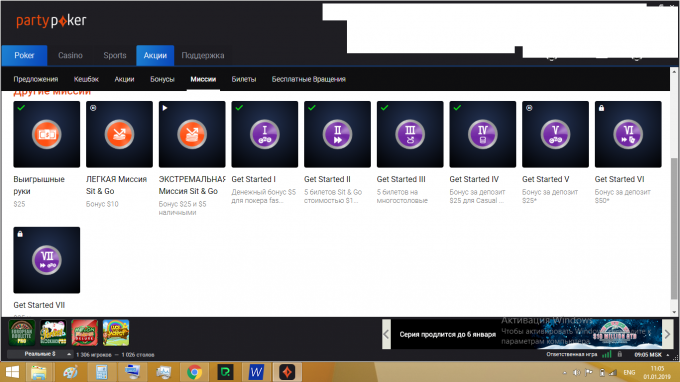The height and width of the screenshot is (382, 680).
Task: Open the locked Get Started VII tile
Action: [46, 260]
